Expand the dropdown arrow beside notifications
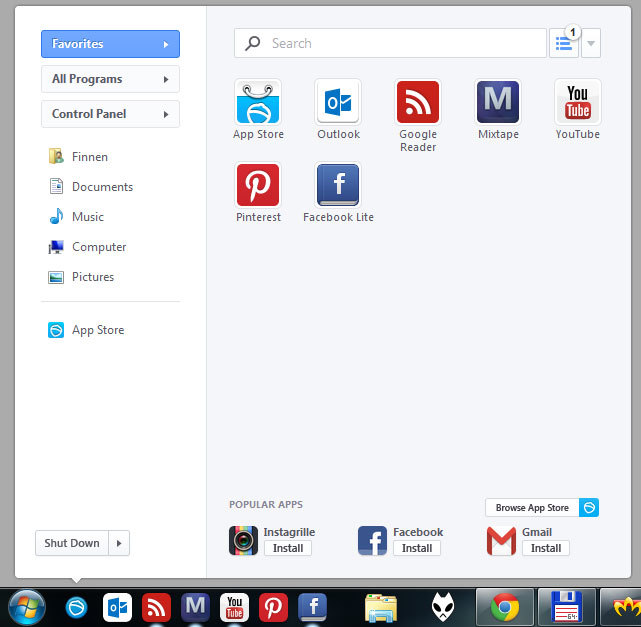This screenshot has width=641, height=627. point(591,43)
